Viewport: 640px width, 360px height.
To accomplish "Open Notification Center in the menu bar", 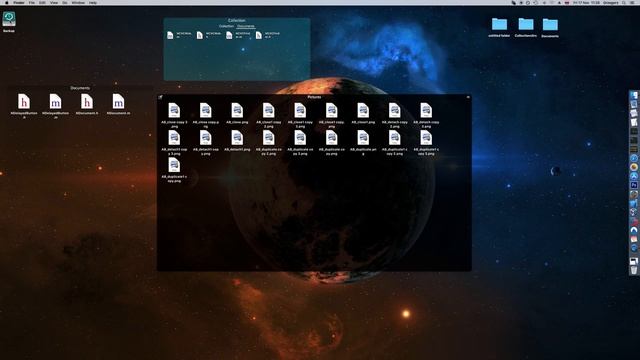I will (x=633, y=2).
